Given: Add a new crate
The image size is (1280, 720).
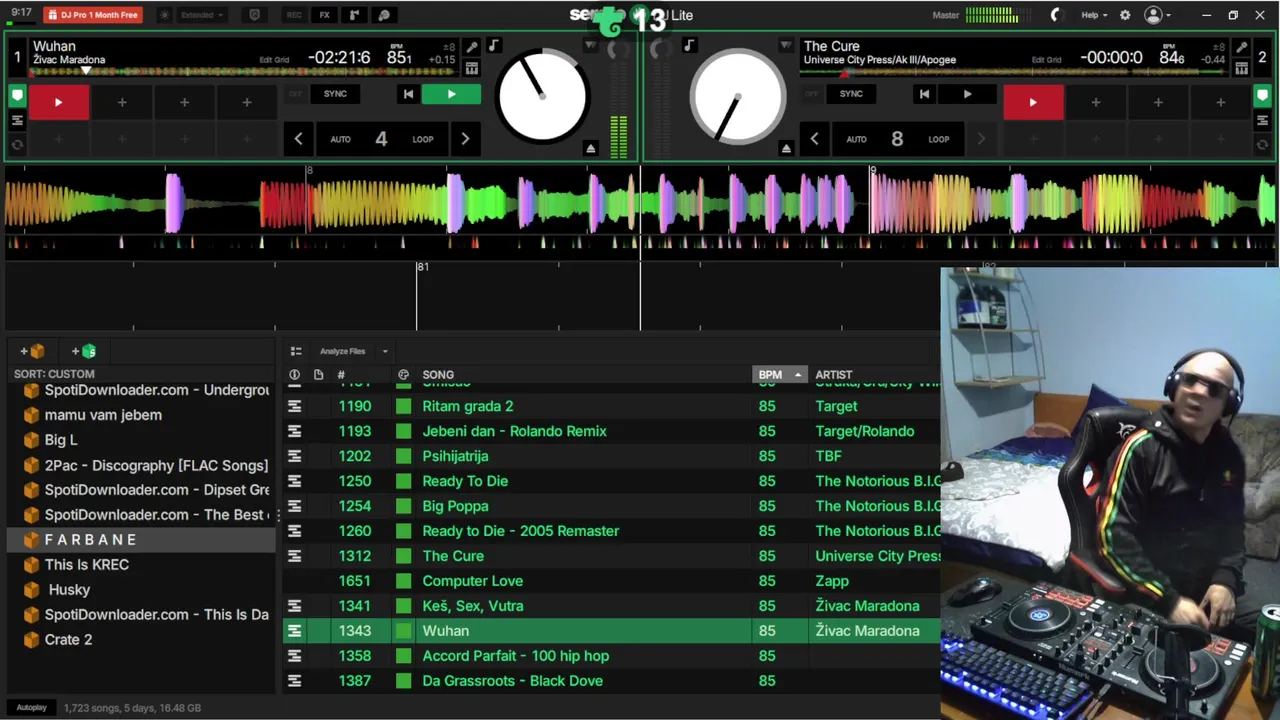Looking at the screenshot, I should [x=32, y=351].
